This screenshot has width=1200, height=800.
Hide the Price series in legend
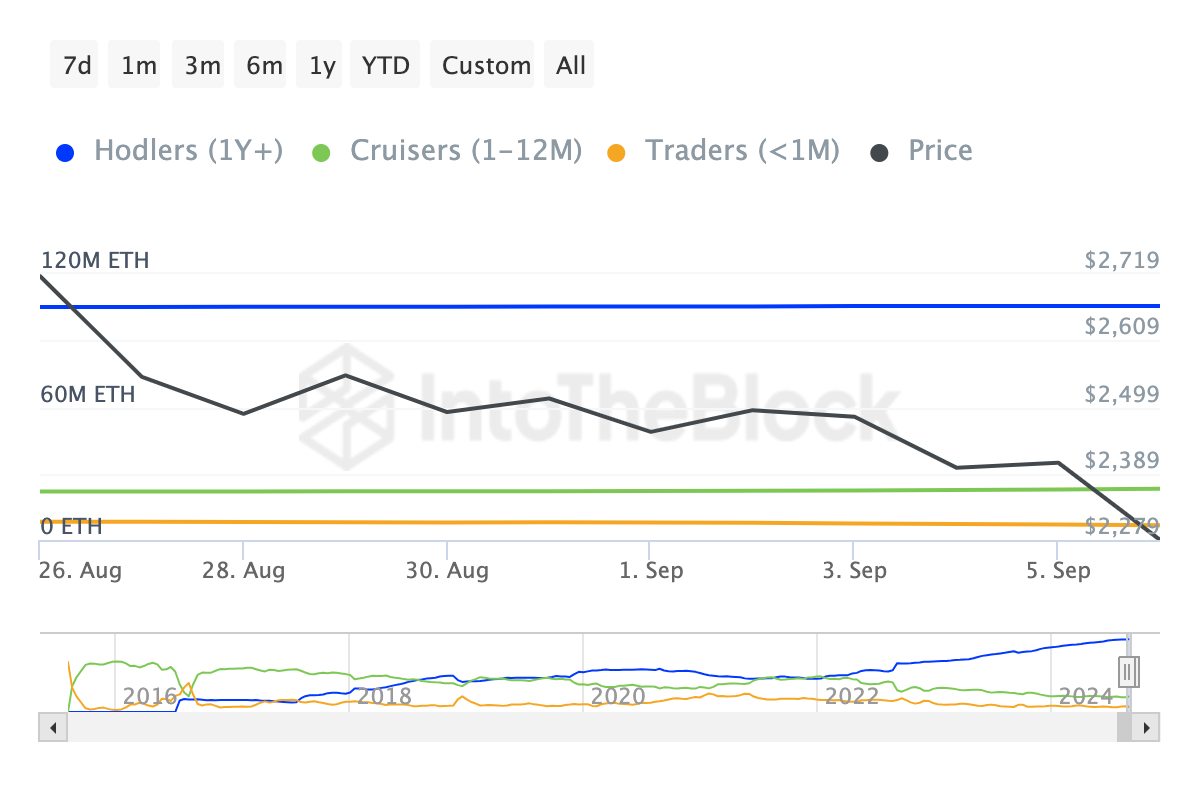[940, 151]
